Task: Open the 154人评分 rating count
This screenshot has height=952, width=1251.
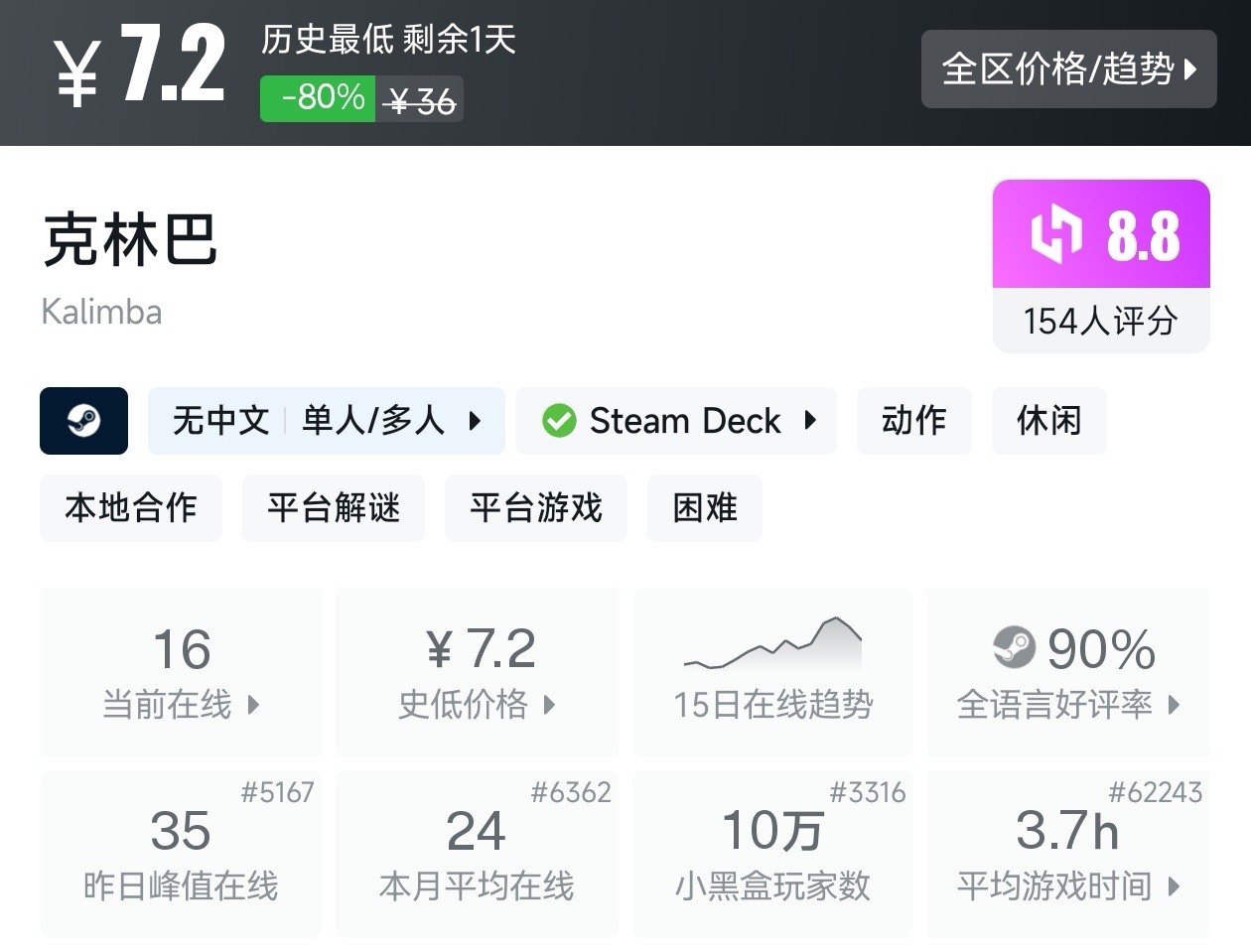Action: click(1100, 321)
